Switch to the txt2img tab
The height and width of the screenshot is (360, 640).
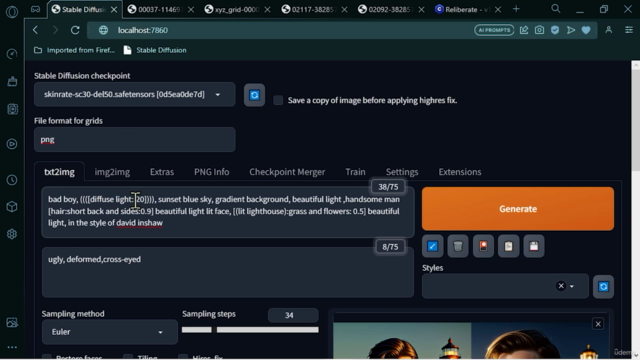pos(59,172)
